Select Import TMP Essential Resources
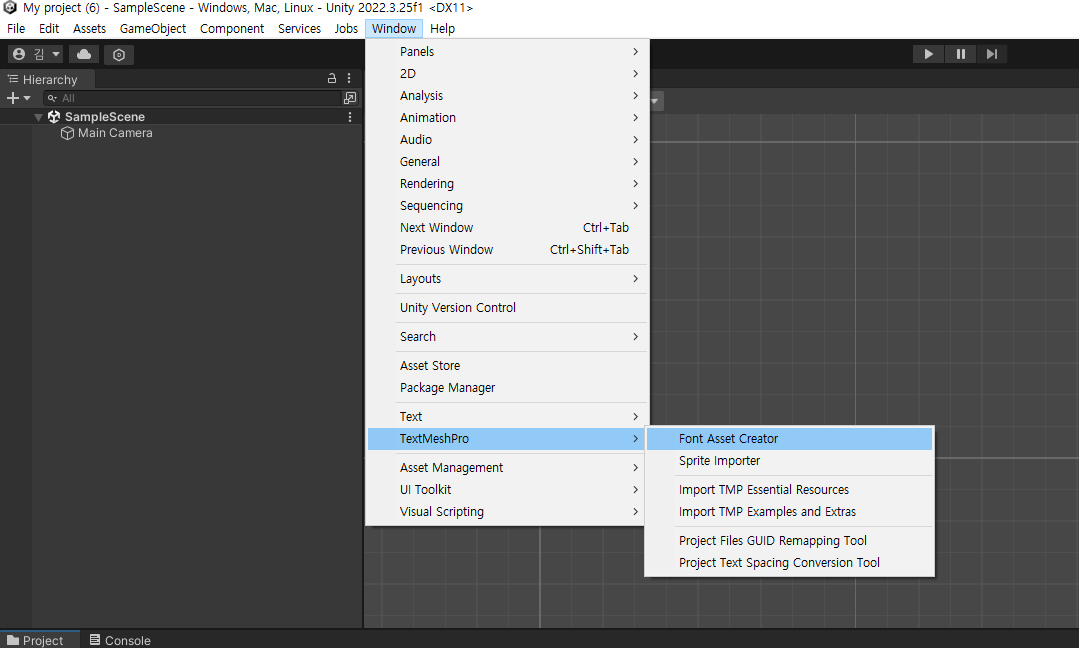Image resolution: width=1079 pixels, height=648 pixels. [x=789, y=489]
